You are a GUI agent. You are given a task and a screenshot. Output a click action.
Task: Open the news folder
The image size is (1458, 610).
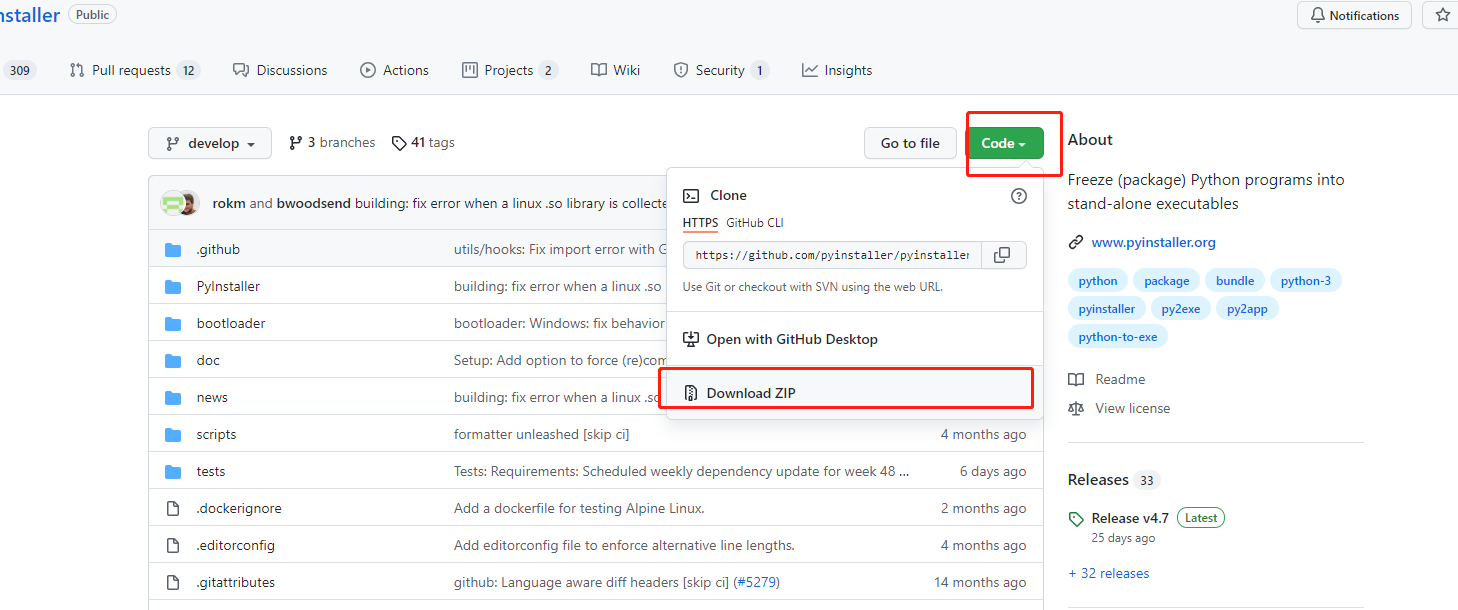click(212, 397)
